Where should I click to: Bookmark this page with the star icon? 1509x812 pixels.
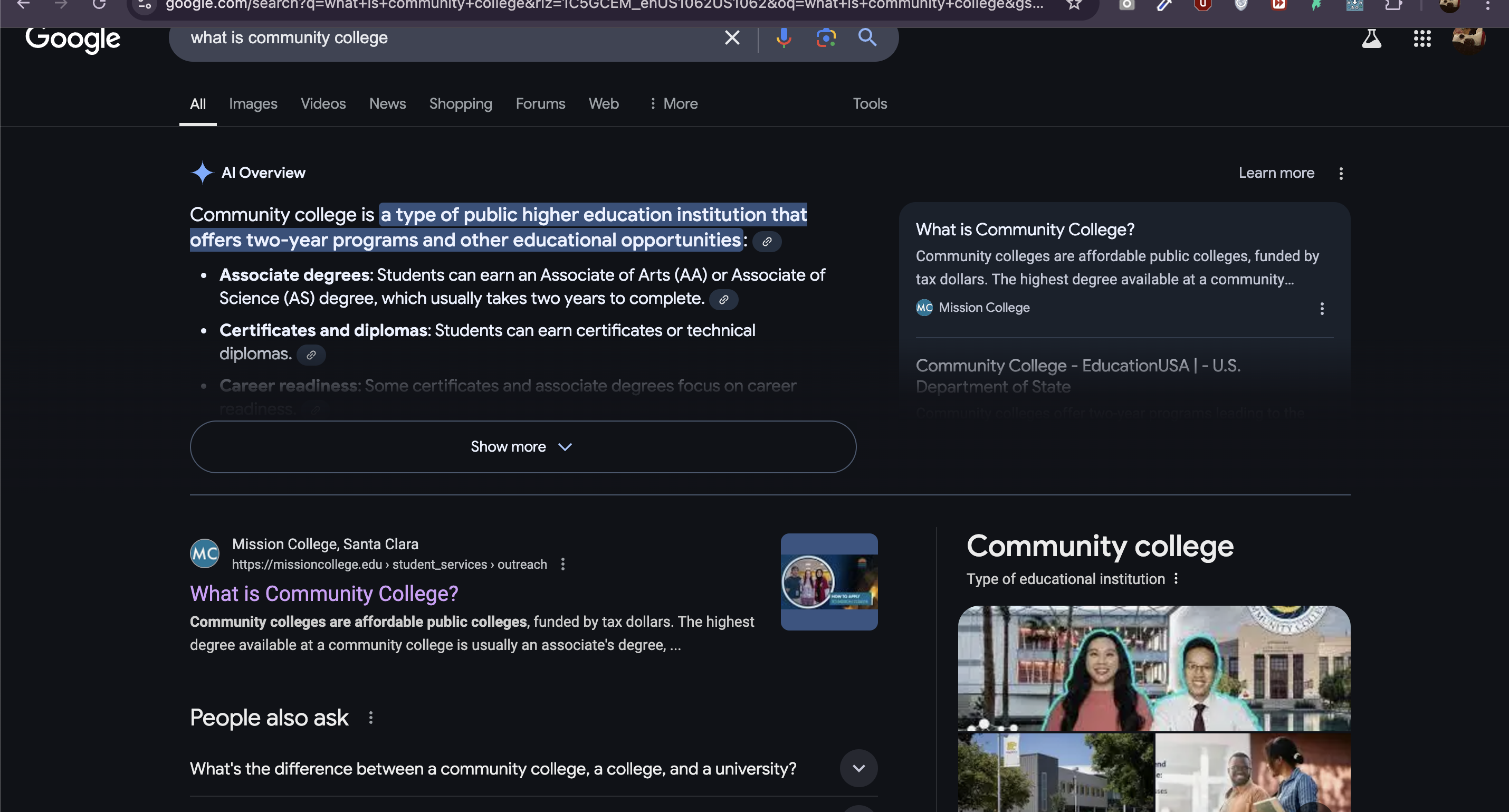[x=1074, y=5]
